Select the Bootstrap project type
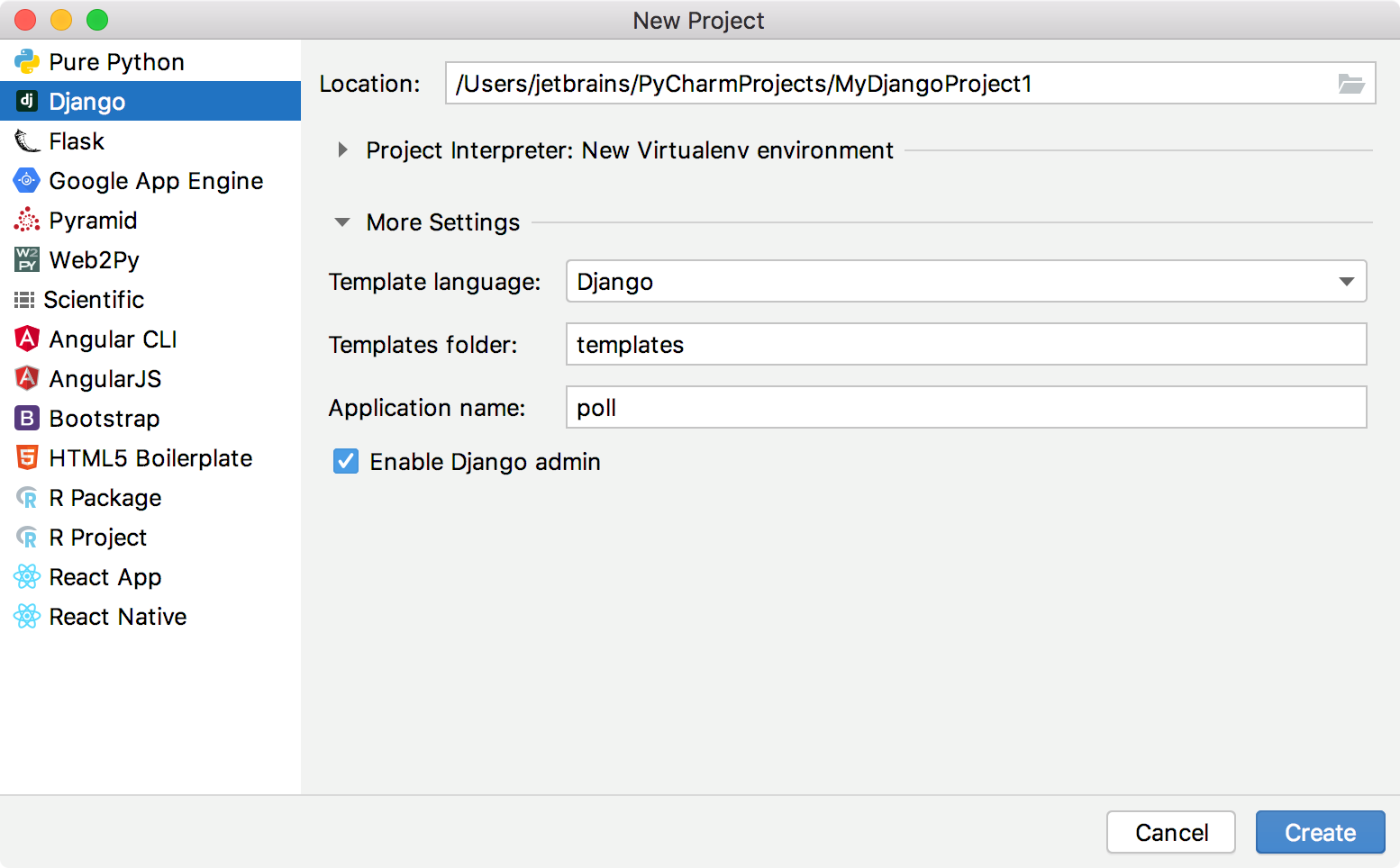The width and height of the screenshot is (1400, 868). coord(105,418)
